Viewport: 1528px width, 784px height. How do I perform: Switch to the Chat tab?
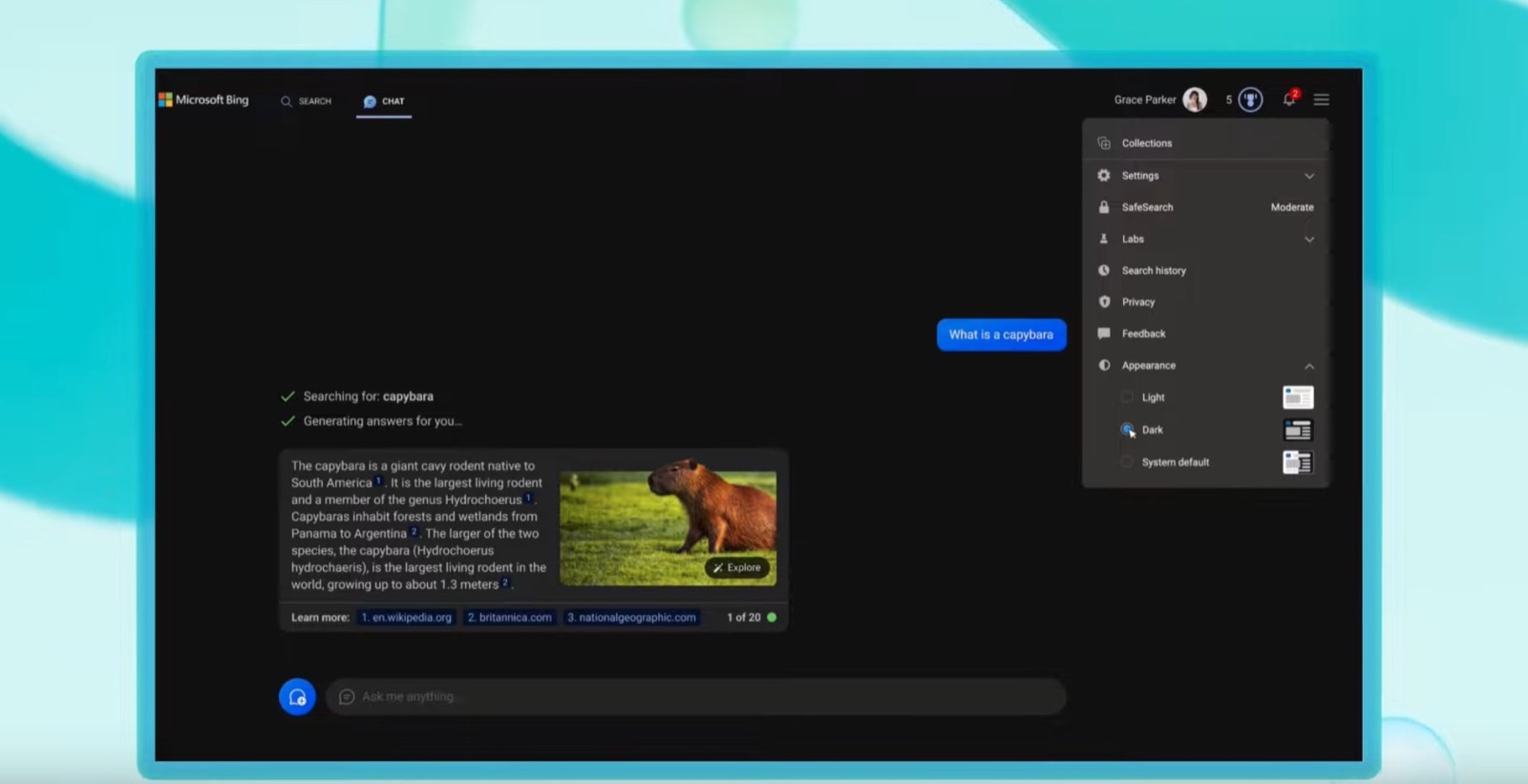click(384, 101)
